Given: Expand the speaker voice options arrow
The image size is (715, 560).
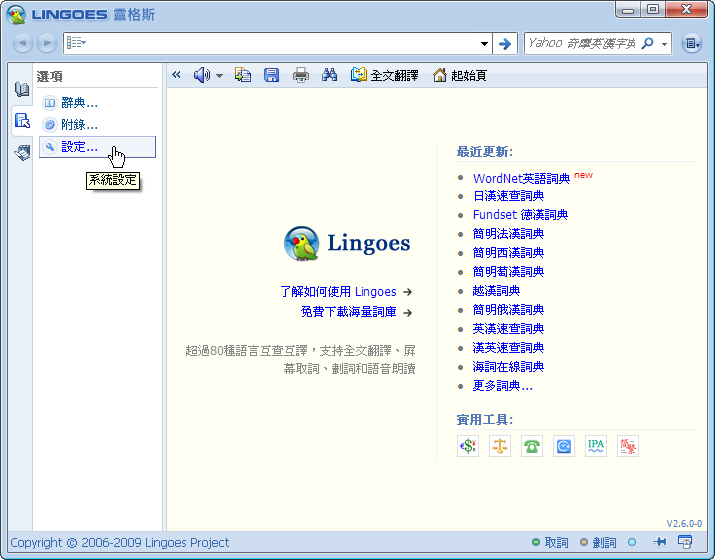Looking at the screenshot, I should (x=219, y=76).
